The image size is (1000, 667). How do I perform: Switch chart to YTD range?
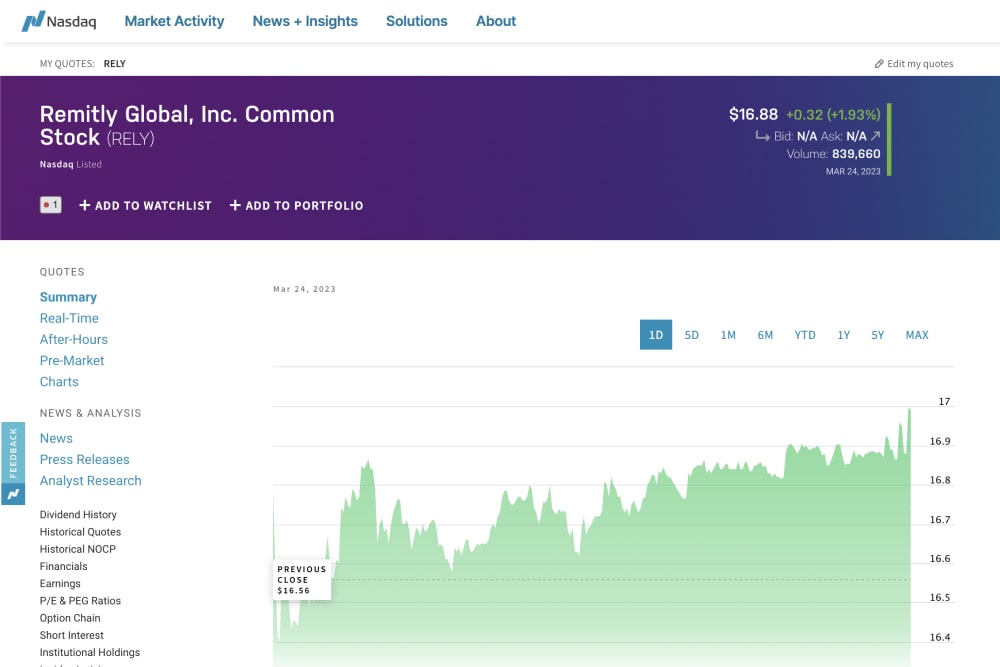pos(805,335)
